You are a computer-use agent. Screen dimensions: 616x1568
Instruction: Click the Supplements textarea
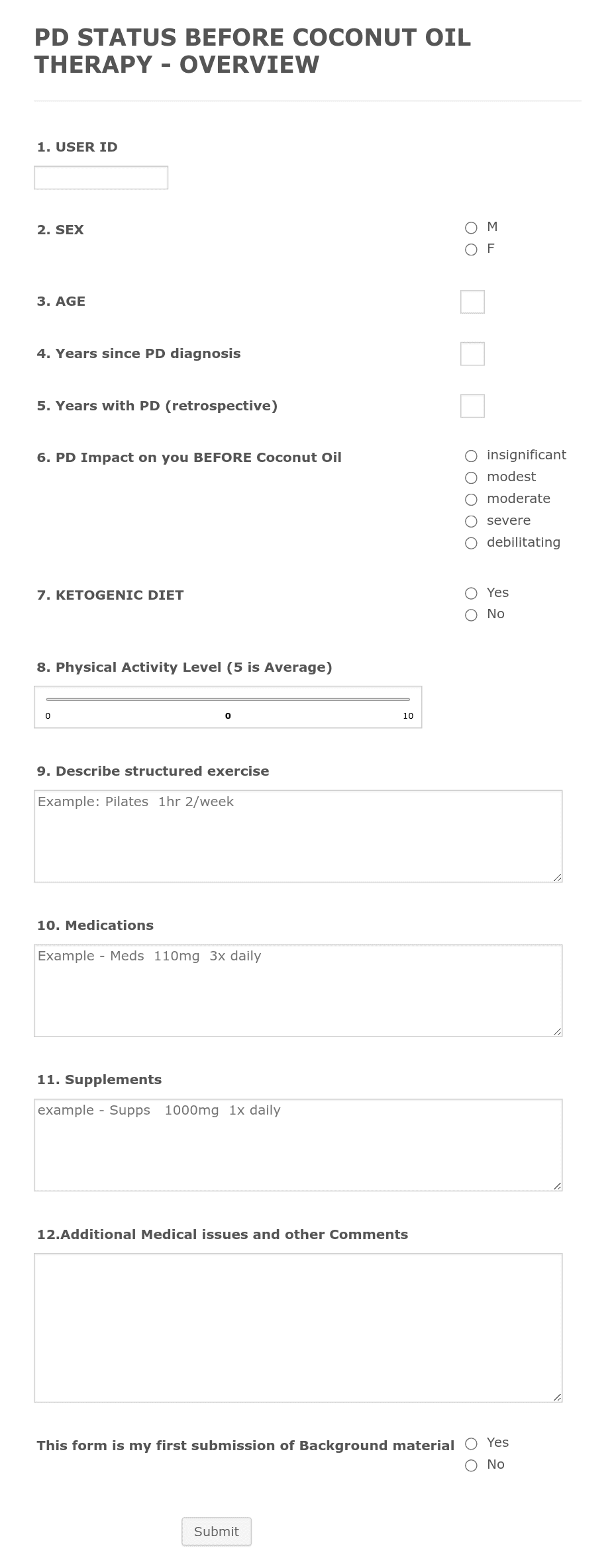tap(298, 1144)
